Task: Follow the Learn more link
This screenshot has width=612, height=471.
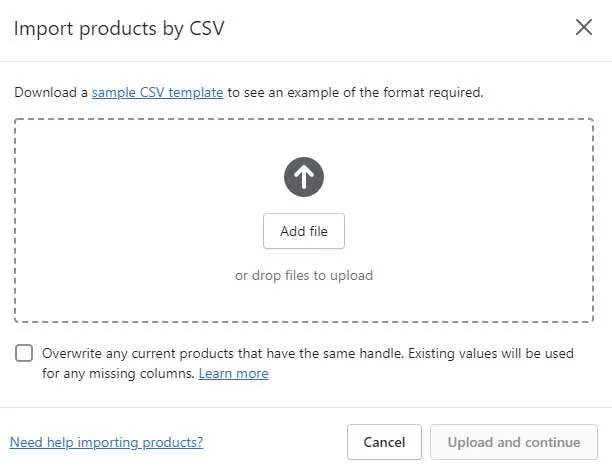Action: tap(233, 373)
